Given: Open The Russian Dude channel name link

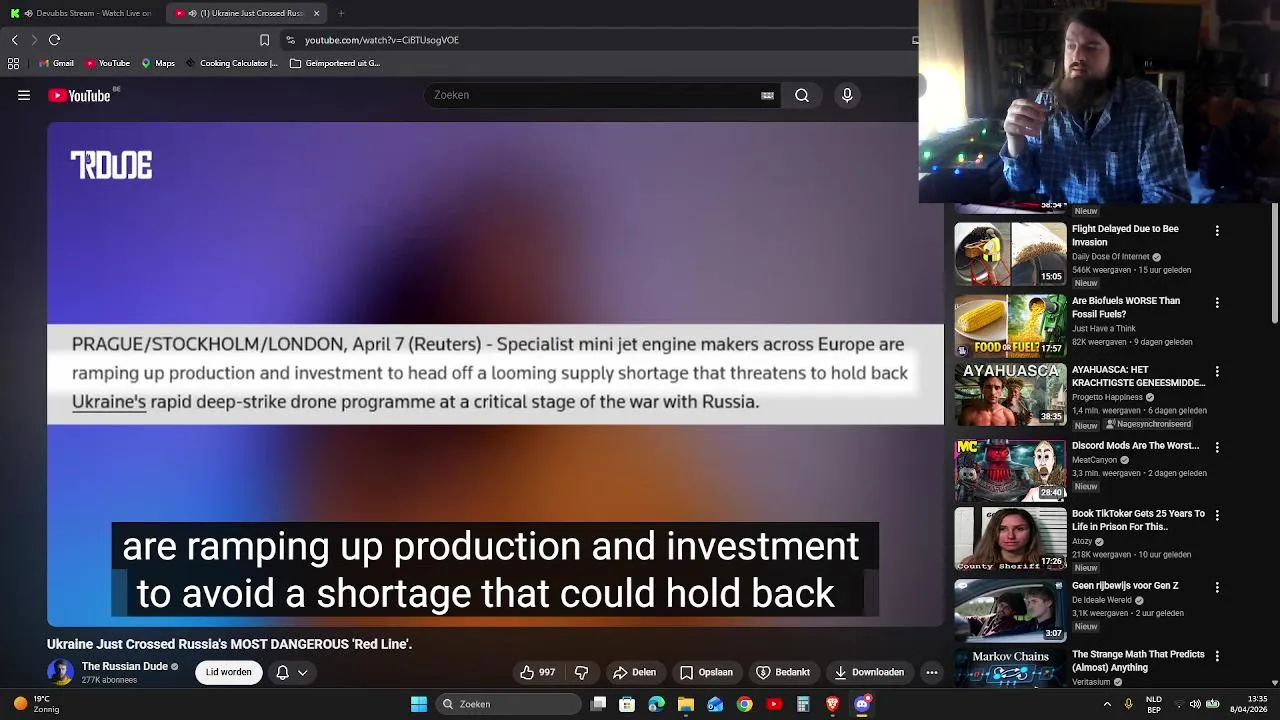Looking at the screenshot, I should coord(125,666).
